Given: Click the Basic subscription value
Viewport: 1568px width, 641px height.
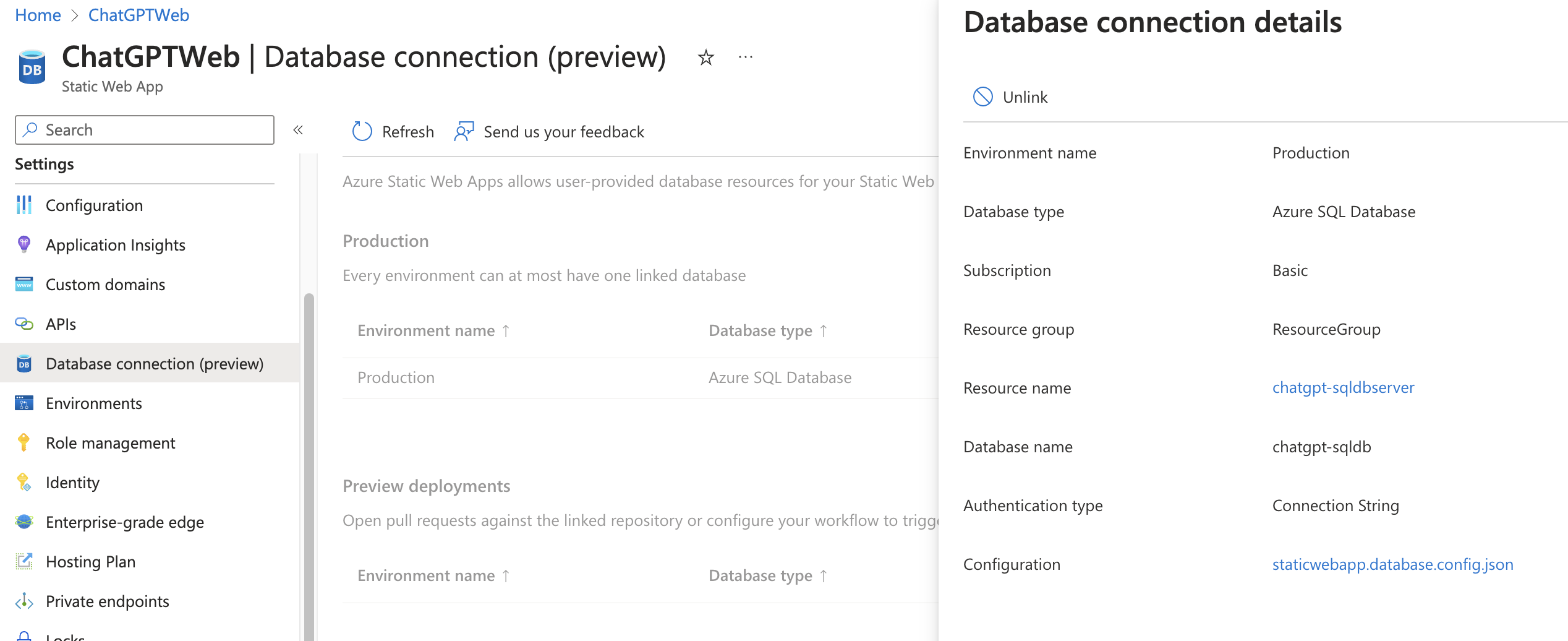Looking at the screenshot, I should [x=1290, y=270].
